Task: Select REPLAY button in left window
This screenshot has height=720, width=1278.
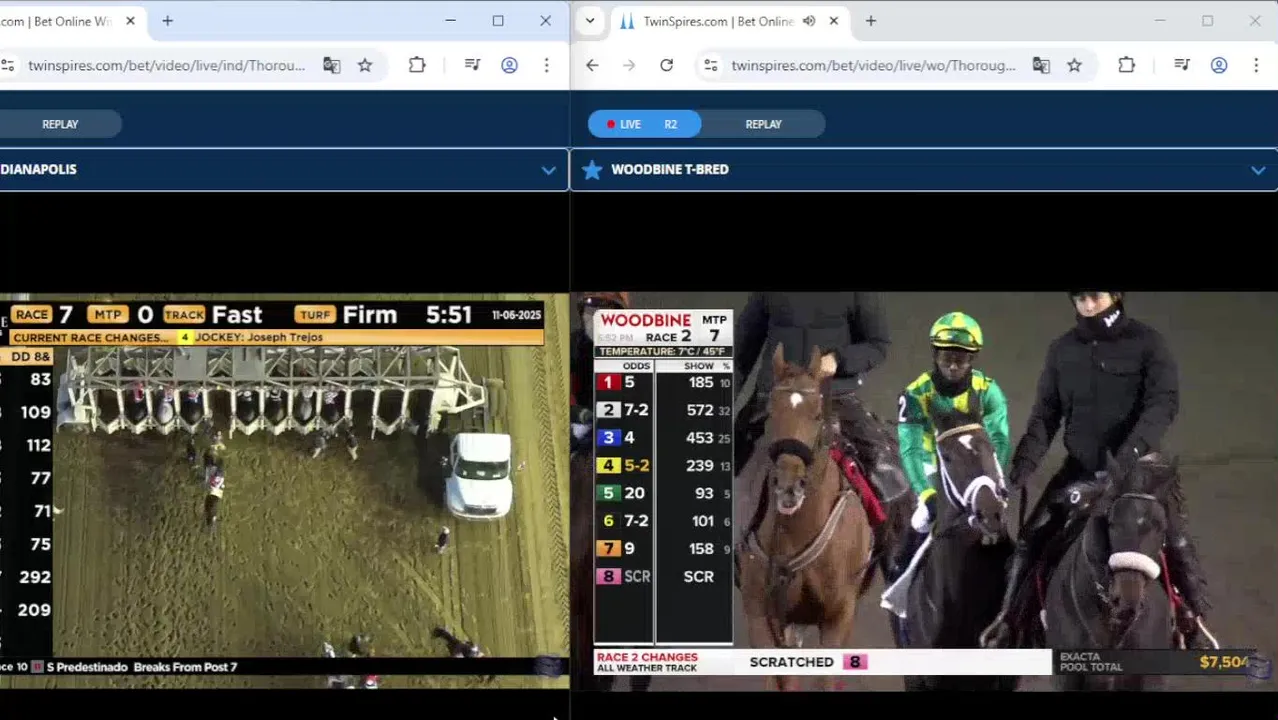Action: tap(60, 124)
